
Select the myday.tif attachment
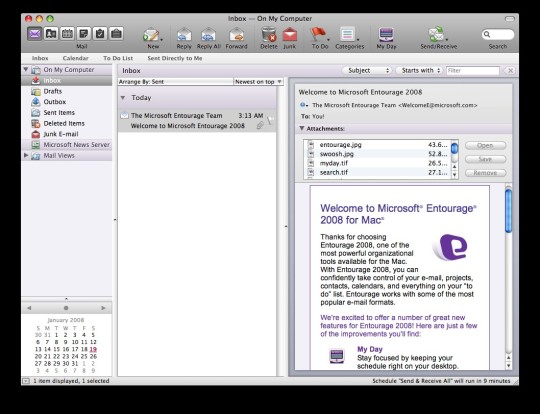377,163
